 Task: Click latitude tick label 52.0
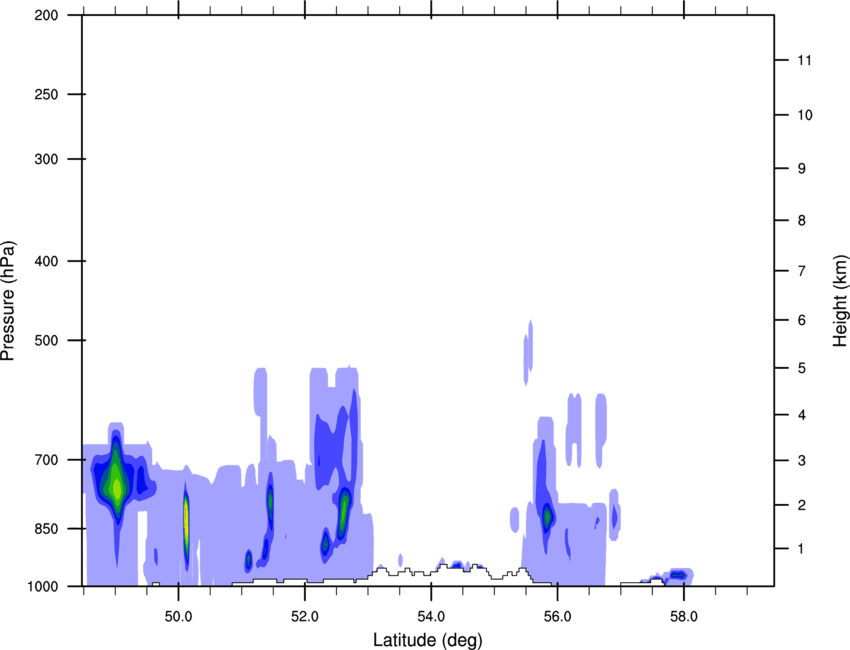tap(305, 617)
